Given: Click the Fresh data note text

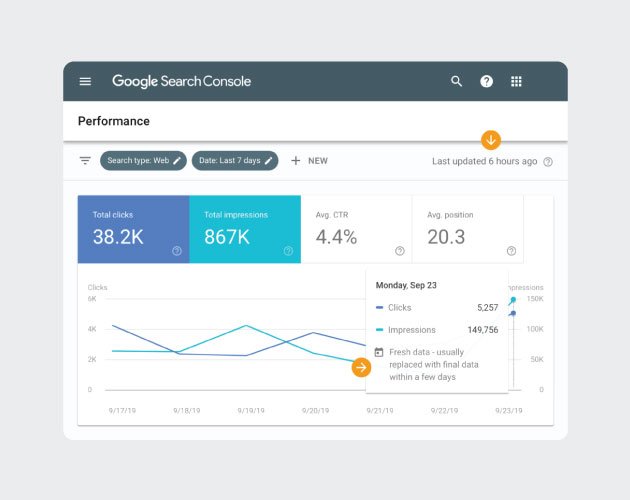Looking at the screenshot, I should (434, 365).
